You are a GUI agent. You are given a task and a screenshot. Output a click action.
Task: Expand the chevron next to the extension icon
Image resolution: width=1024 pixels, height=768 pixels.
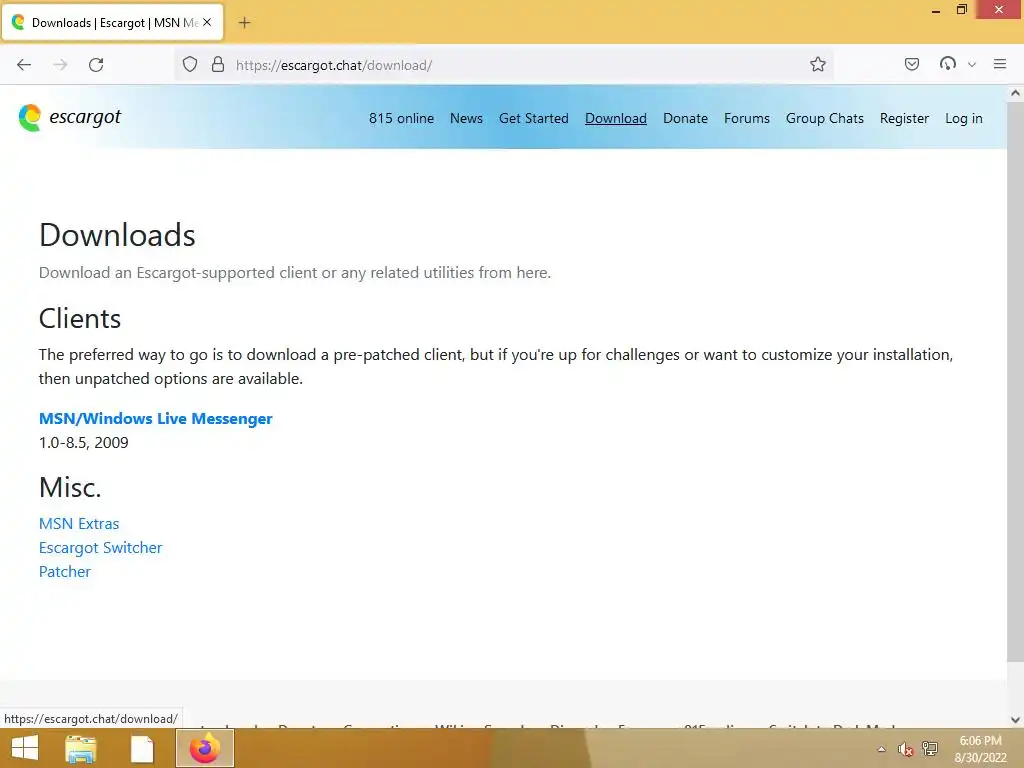pyautogui.click(x=972, y=65)
